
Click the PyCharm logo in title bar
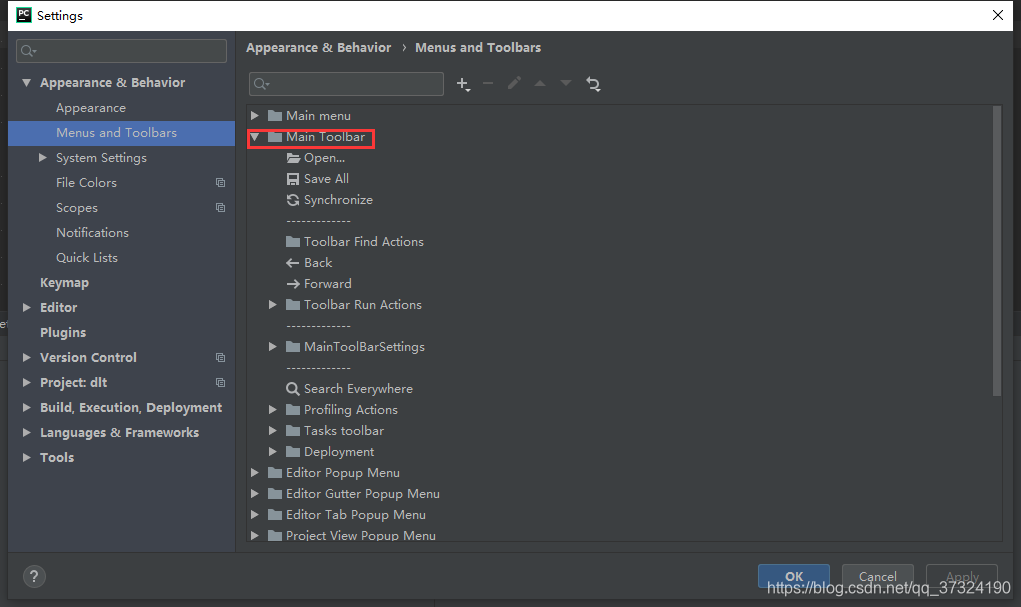[24, 15]
